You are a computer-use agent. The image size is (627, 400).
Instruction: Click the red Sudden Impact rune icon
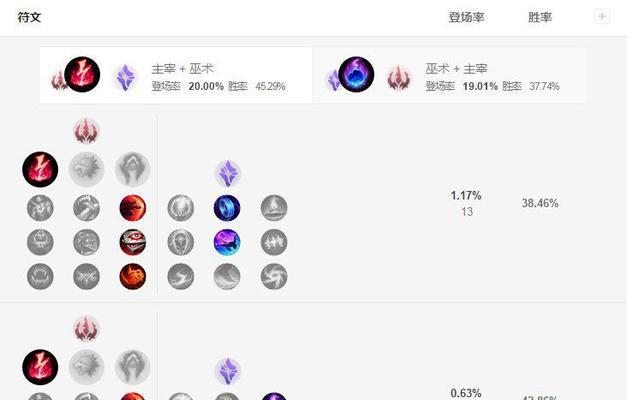tap(133, 208)
